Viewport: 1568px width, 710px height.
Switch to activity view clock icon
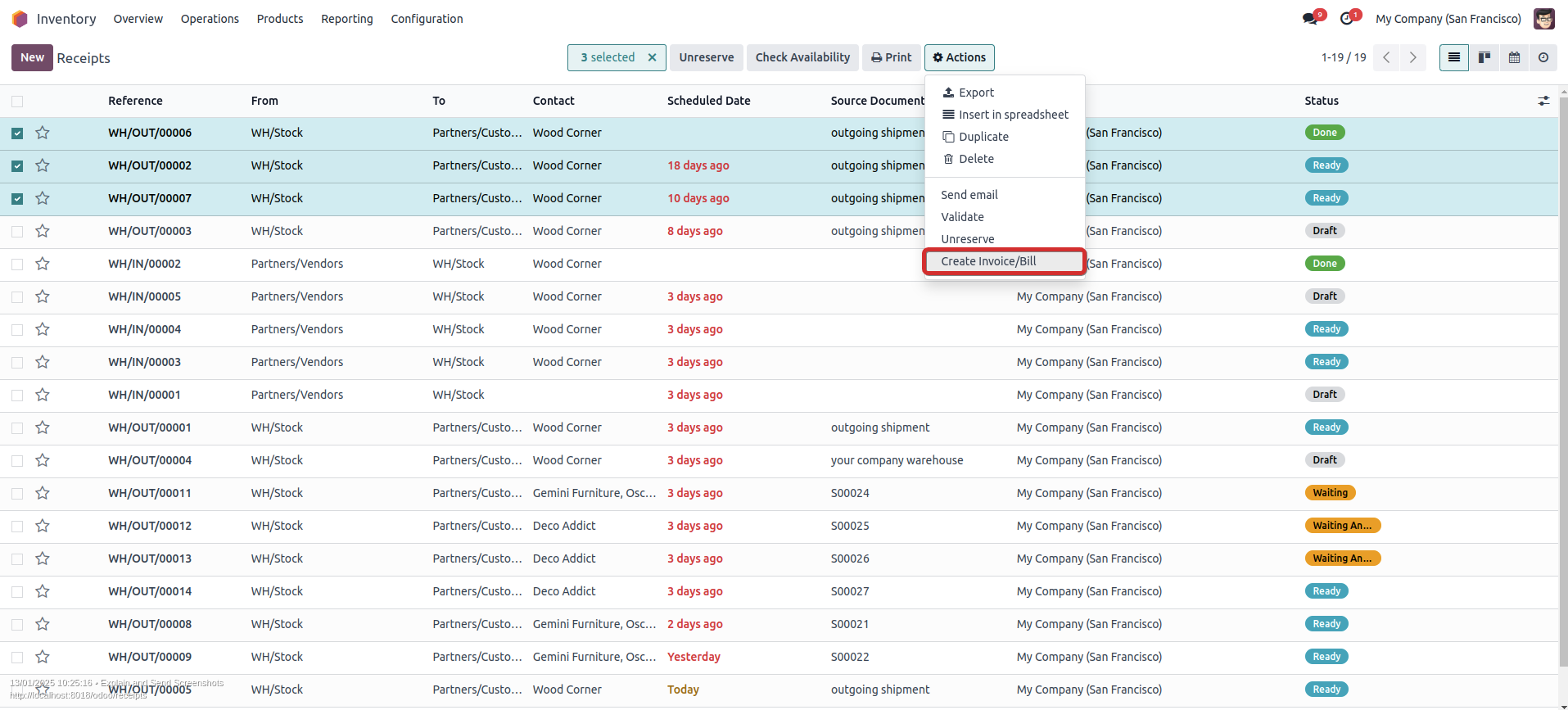point(1543,57)
